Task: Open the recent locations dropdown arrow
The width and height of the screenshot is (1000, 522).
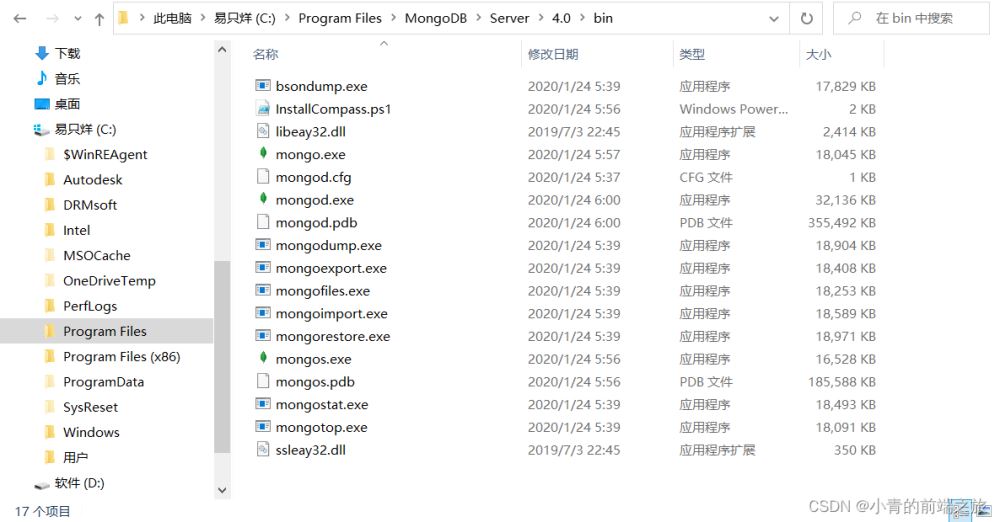Action: tap(76, 19)
